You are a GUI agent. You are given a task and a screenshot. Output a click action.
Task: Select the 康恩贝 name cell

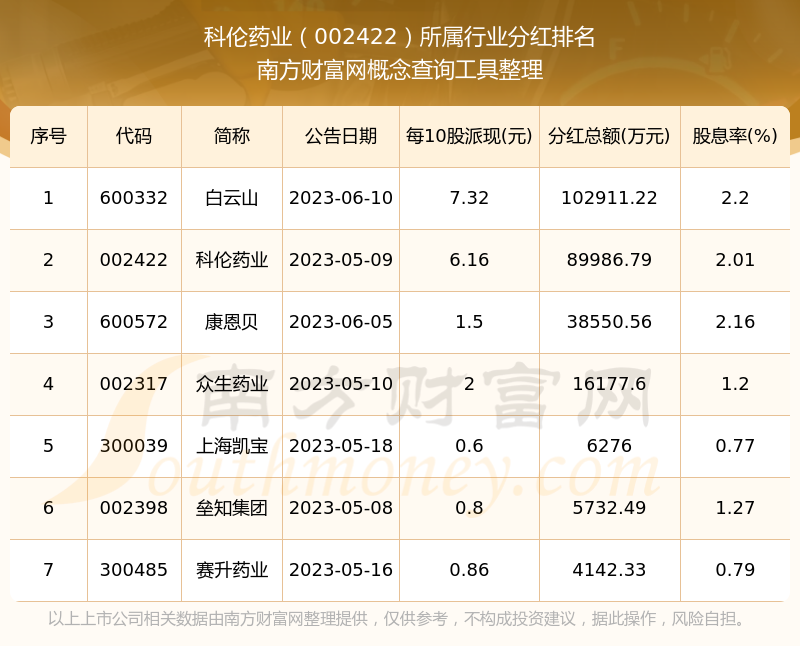pyautogui.click(x=232, y=322)
